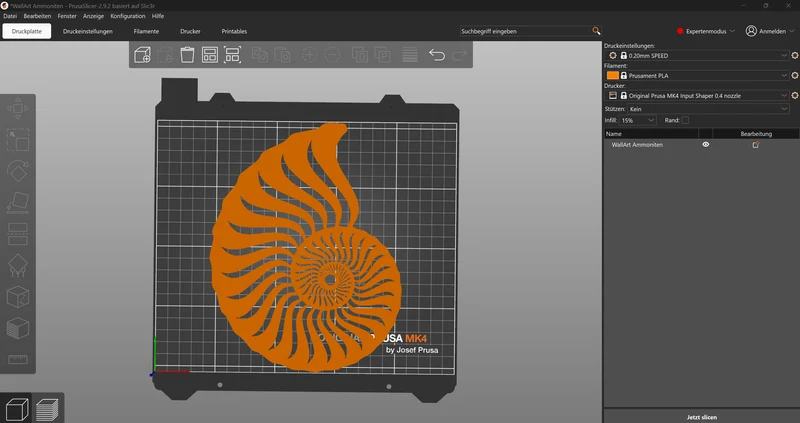Open the Hilfe menu
This screenshot has width=800, height=423.
158,16
